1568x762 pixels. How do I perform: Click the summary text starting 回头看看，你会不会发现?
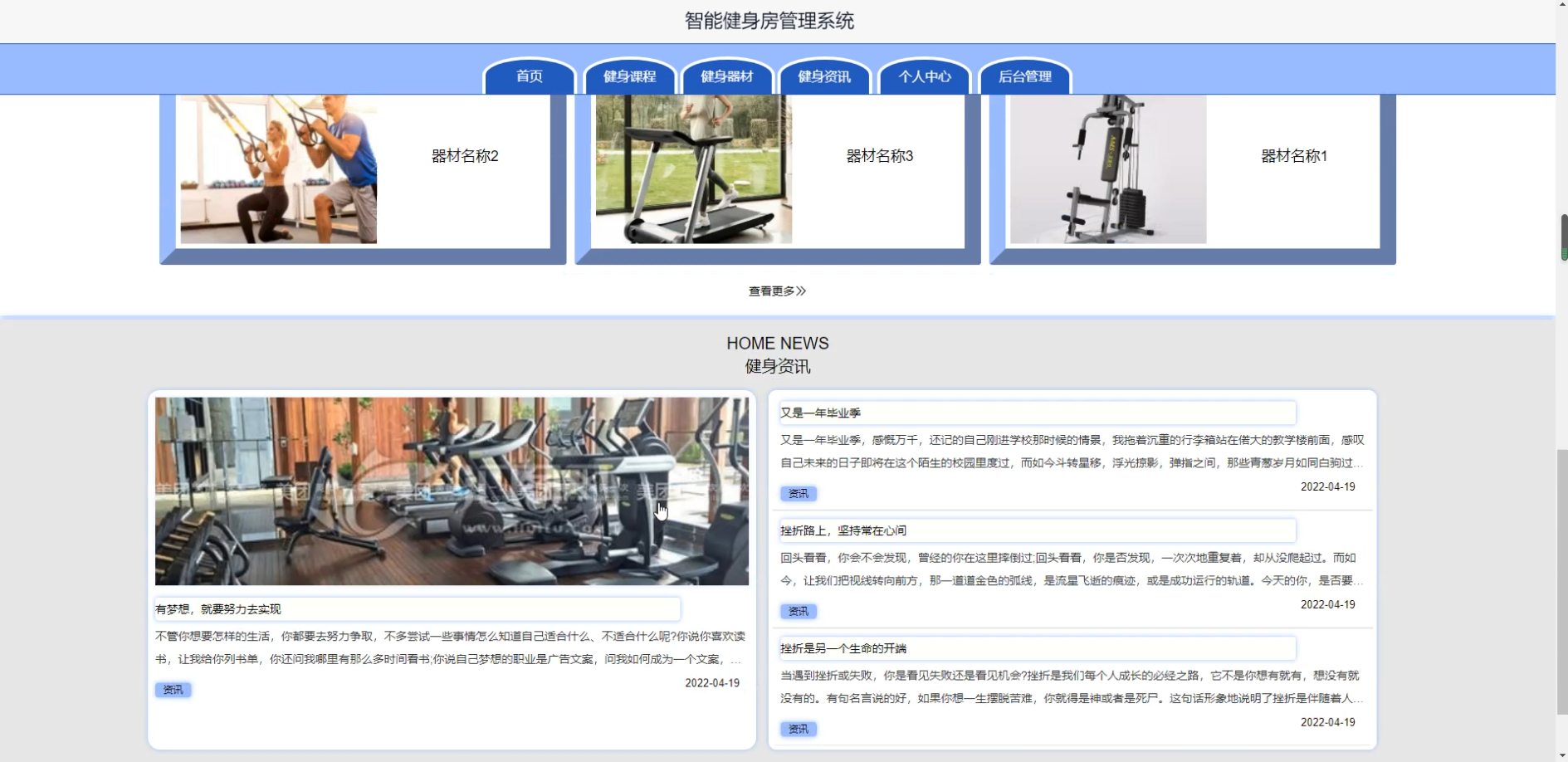[x=1072, y=569]
